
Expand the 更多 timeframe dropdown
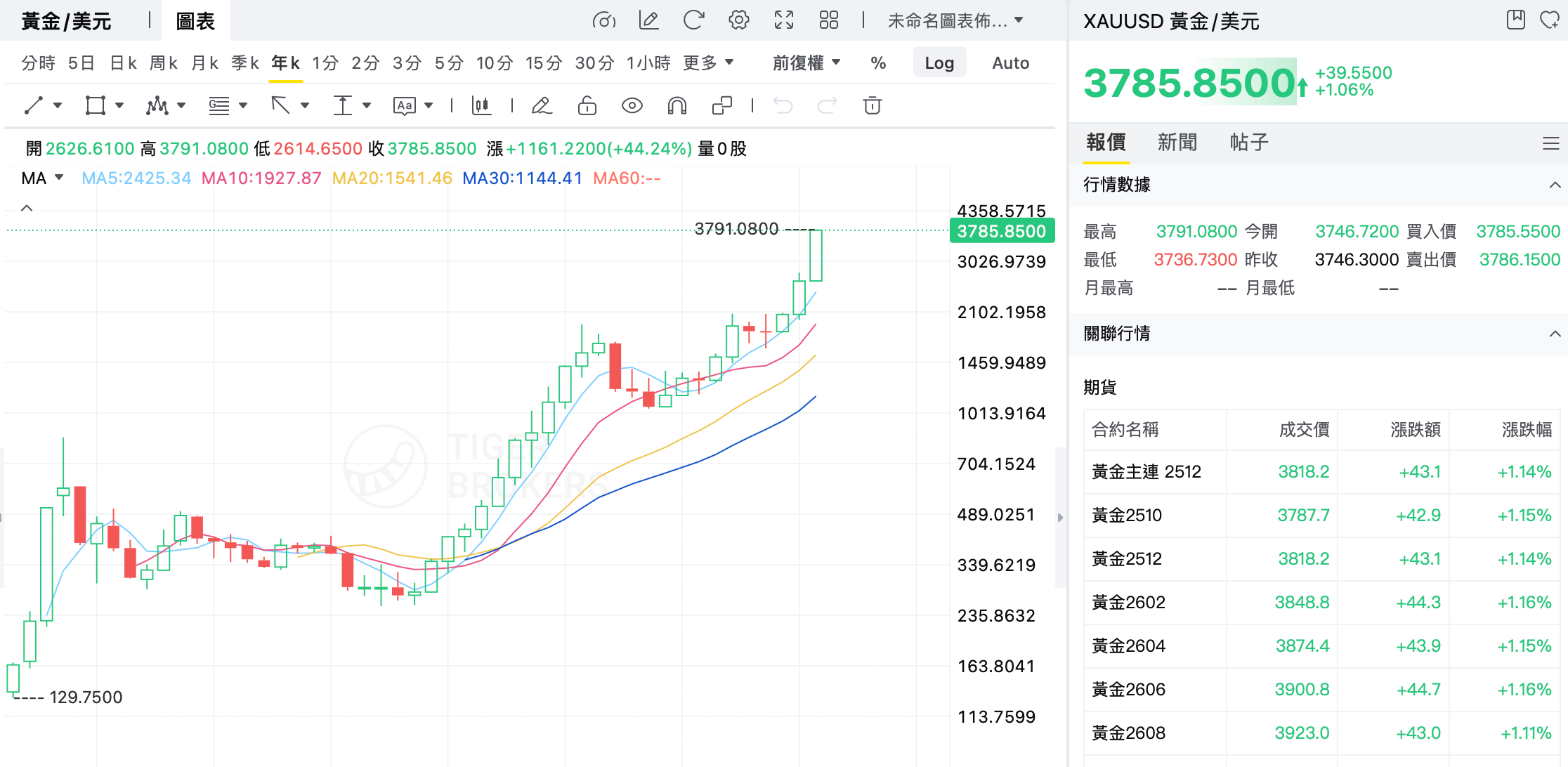pyautogui.click(x=708, y=63)
